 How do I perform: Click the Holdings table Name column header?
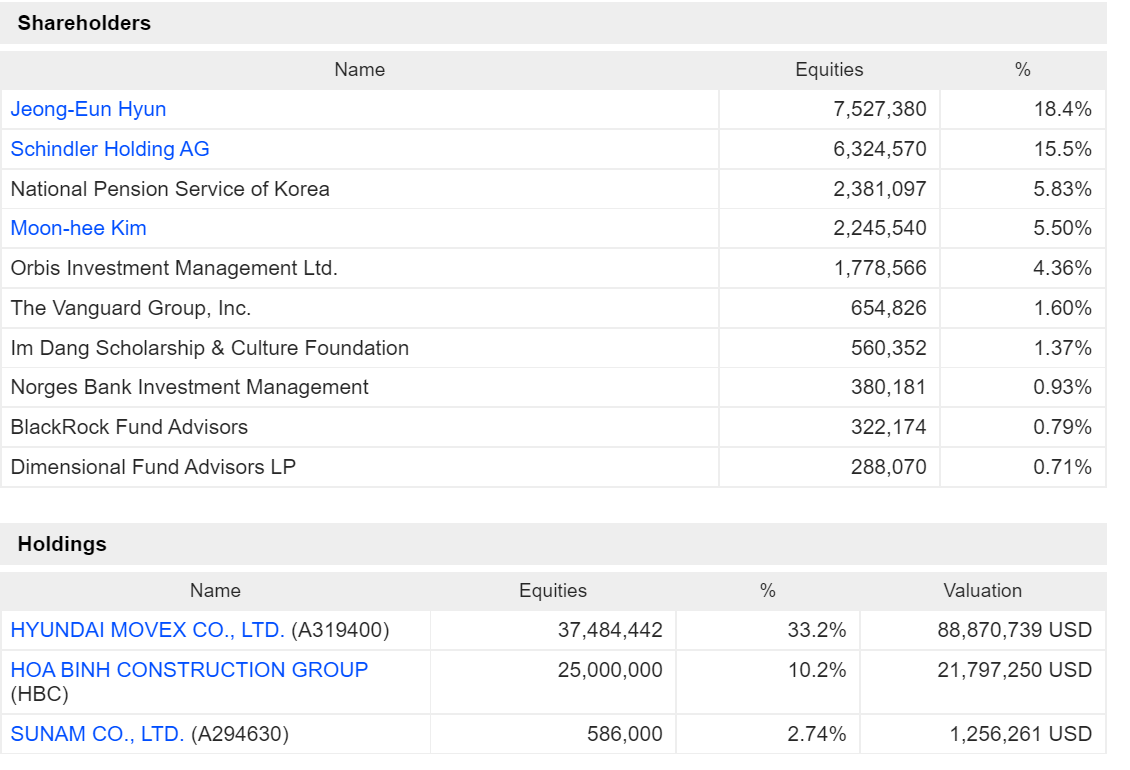click(215, 590)
